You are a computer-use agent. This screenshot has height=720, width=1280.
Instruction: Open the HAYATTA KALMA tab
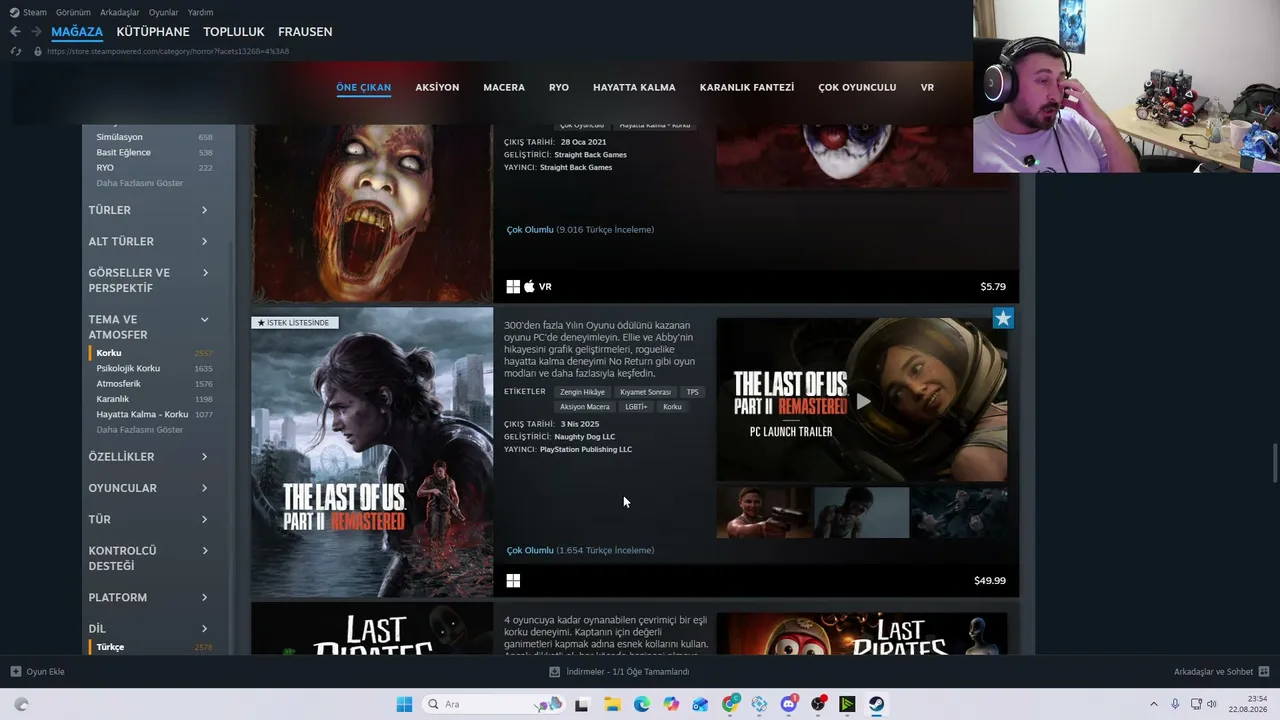click(634, 87)
